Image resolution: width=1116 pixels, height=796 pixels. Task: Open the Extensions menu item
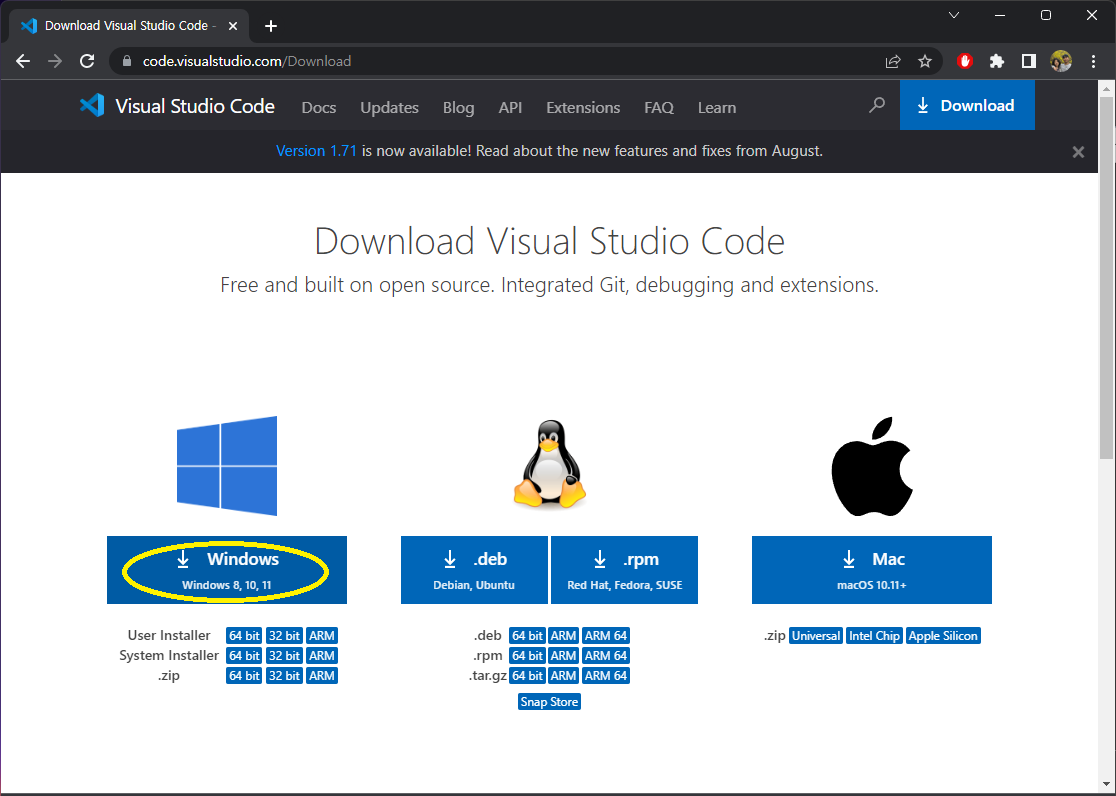coord(583,108)
